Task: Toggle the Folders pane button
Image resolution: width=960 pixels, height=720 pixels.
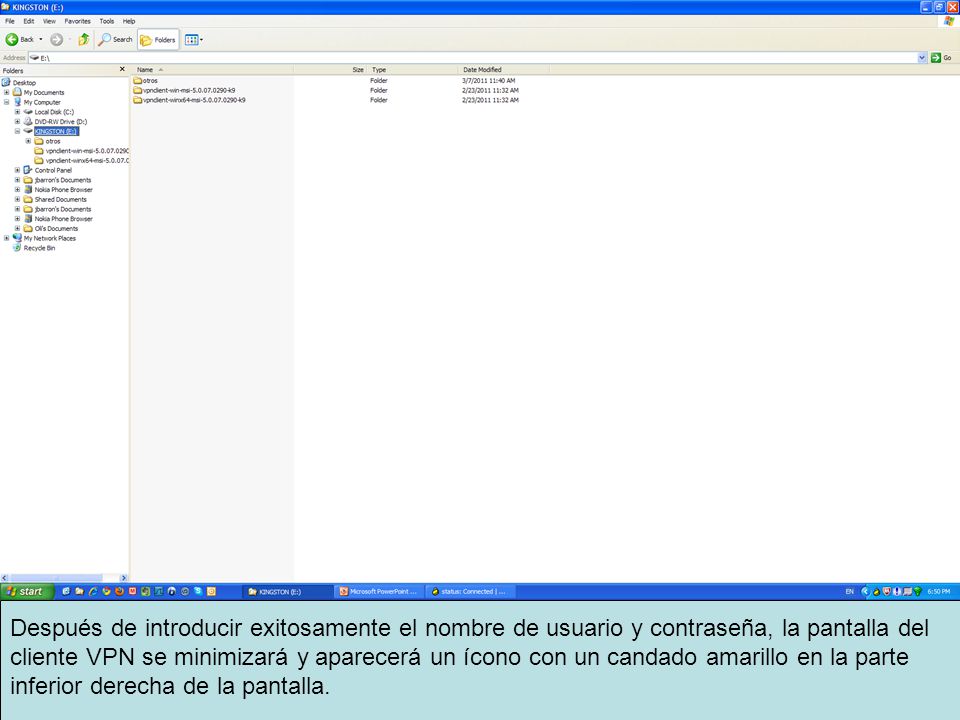Action: (x=159, y=40)
